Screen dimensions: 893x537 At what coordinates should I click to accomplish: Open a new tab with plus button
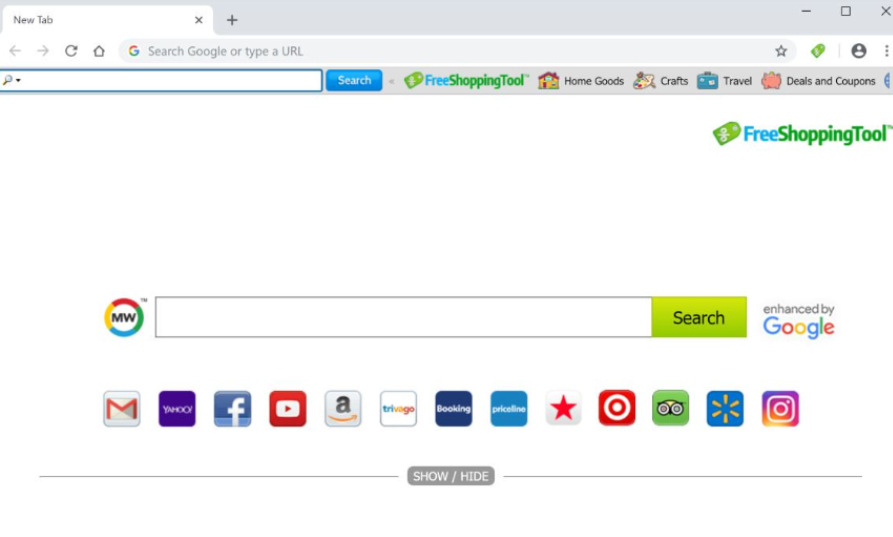tap(232, 20)
